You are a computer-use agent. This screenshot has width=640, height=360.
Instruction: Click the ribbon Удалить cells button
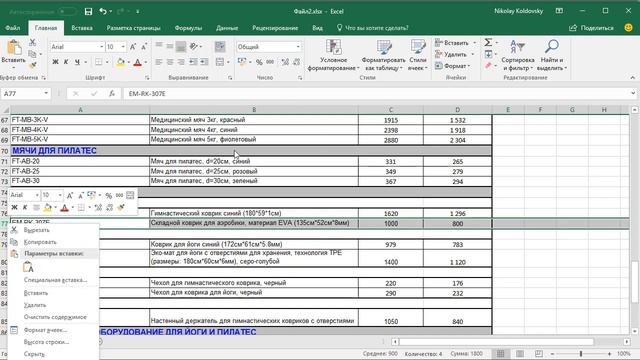pyautogui.click(x=451, y=54)
